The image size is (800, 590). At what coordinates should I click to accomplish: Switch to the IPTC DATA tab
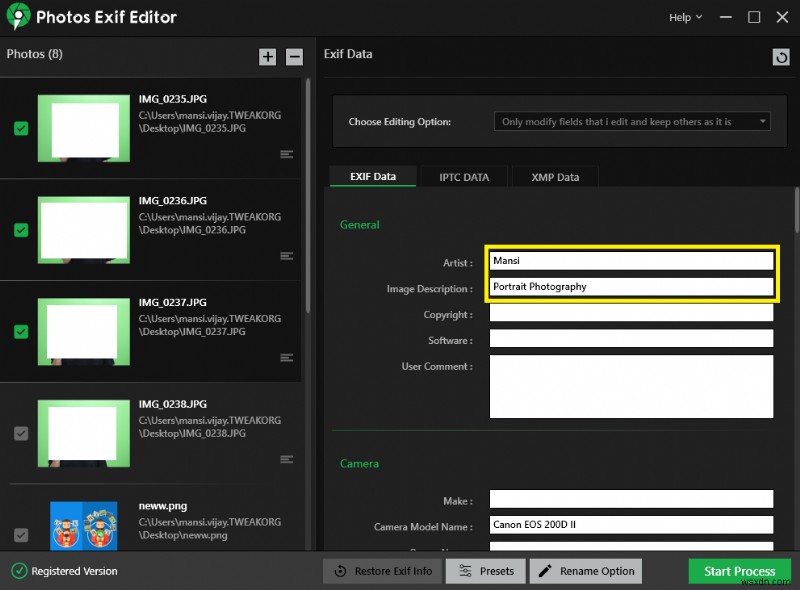coord(463,176)
